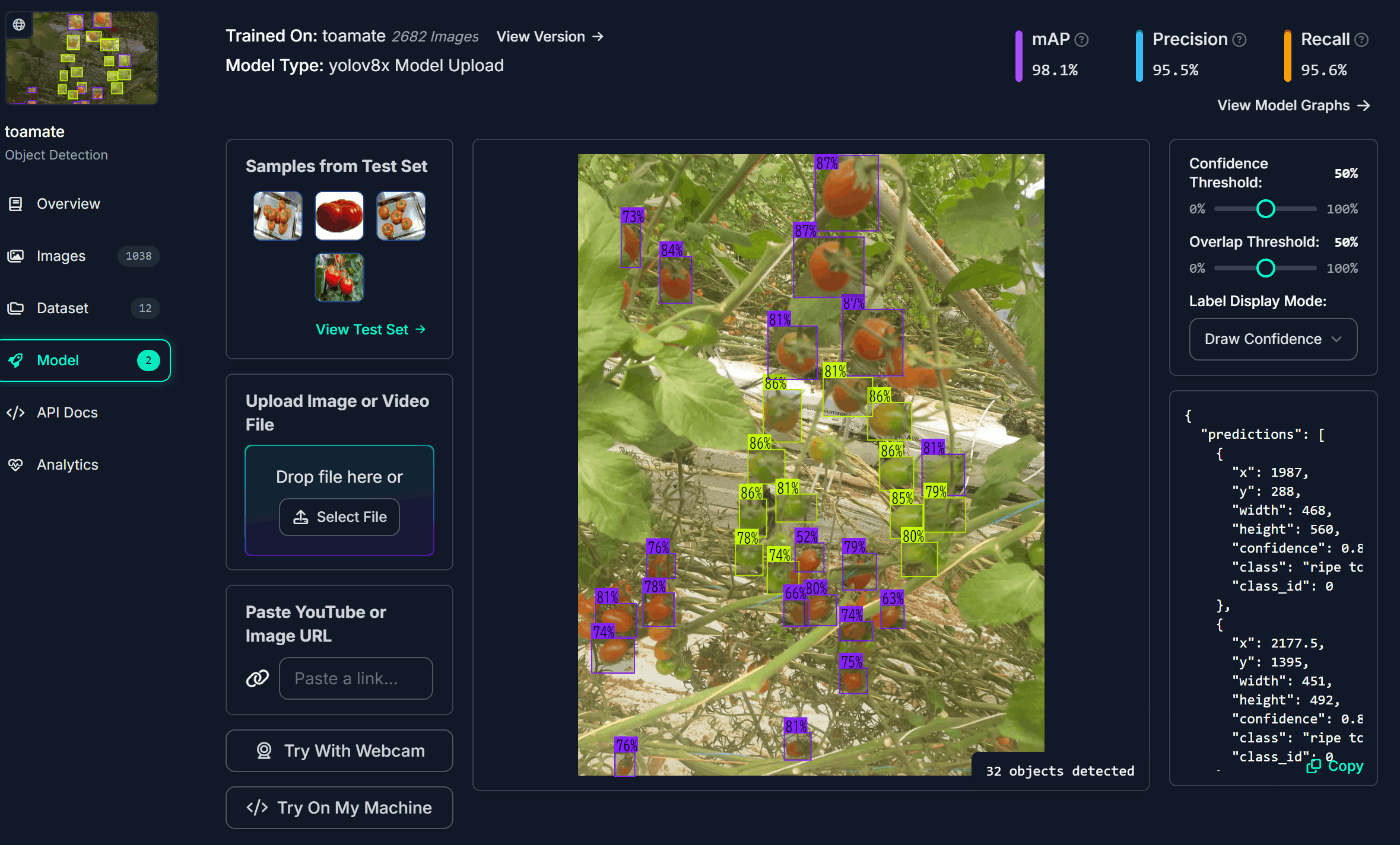Click the Overlap Threshold 50% value
1400x845 pixels.
tap(1346, 242)
